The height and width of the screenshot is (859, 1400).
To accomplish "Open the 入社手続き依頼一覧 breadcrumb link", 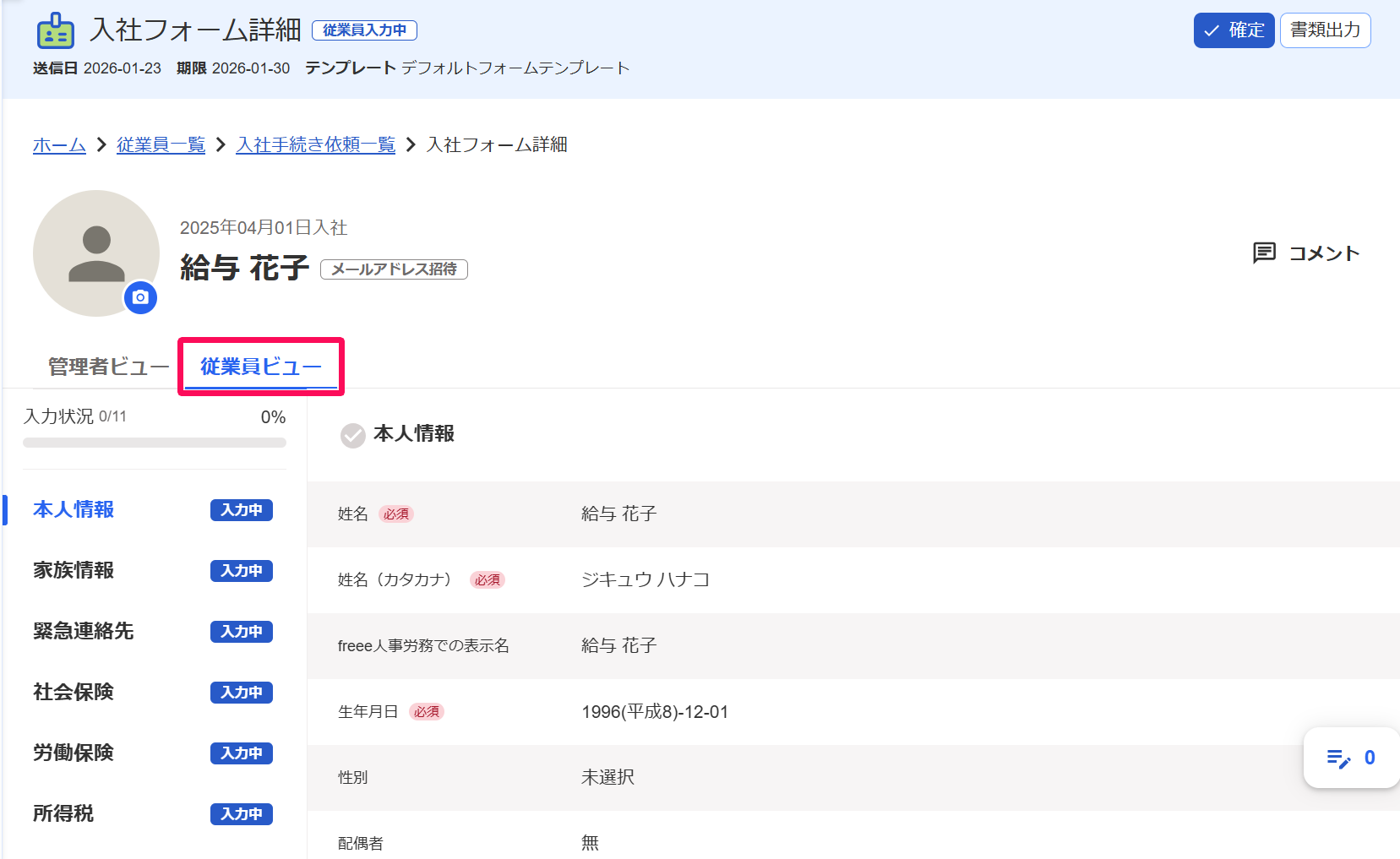I will click(315, 144).
